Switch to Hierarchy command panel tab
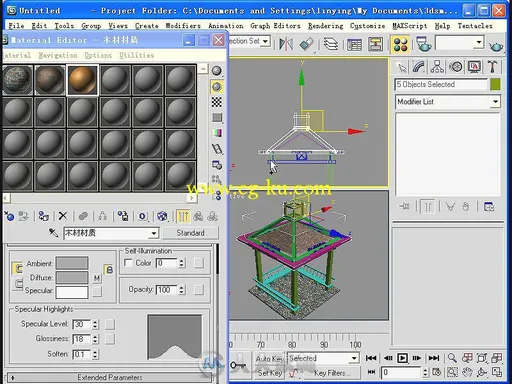 point(437,67)
